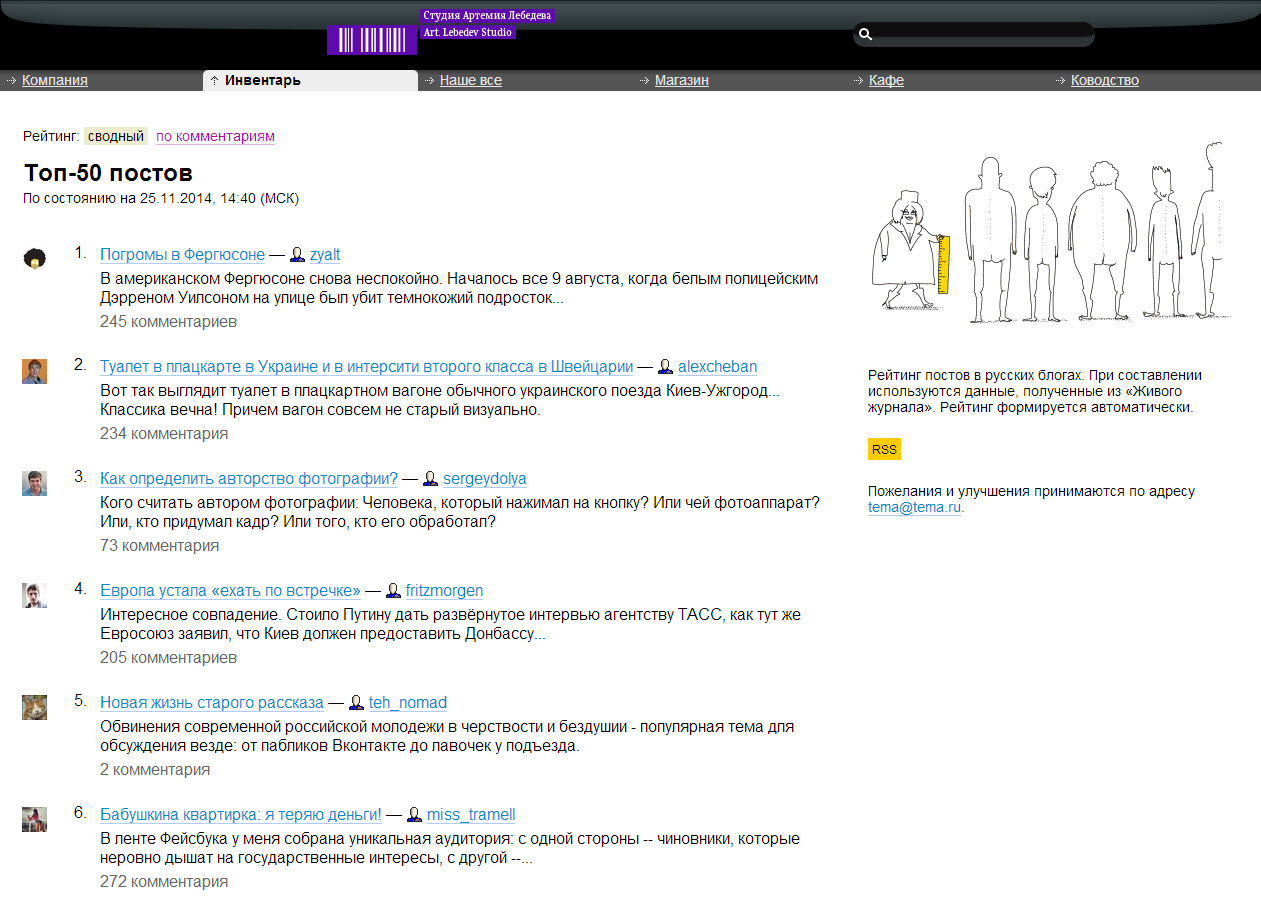The height and width of the screenshot is (905, 1261).
Task: Switch rating to по комментариям
Action: click(x=215, y=136)
